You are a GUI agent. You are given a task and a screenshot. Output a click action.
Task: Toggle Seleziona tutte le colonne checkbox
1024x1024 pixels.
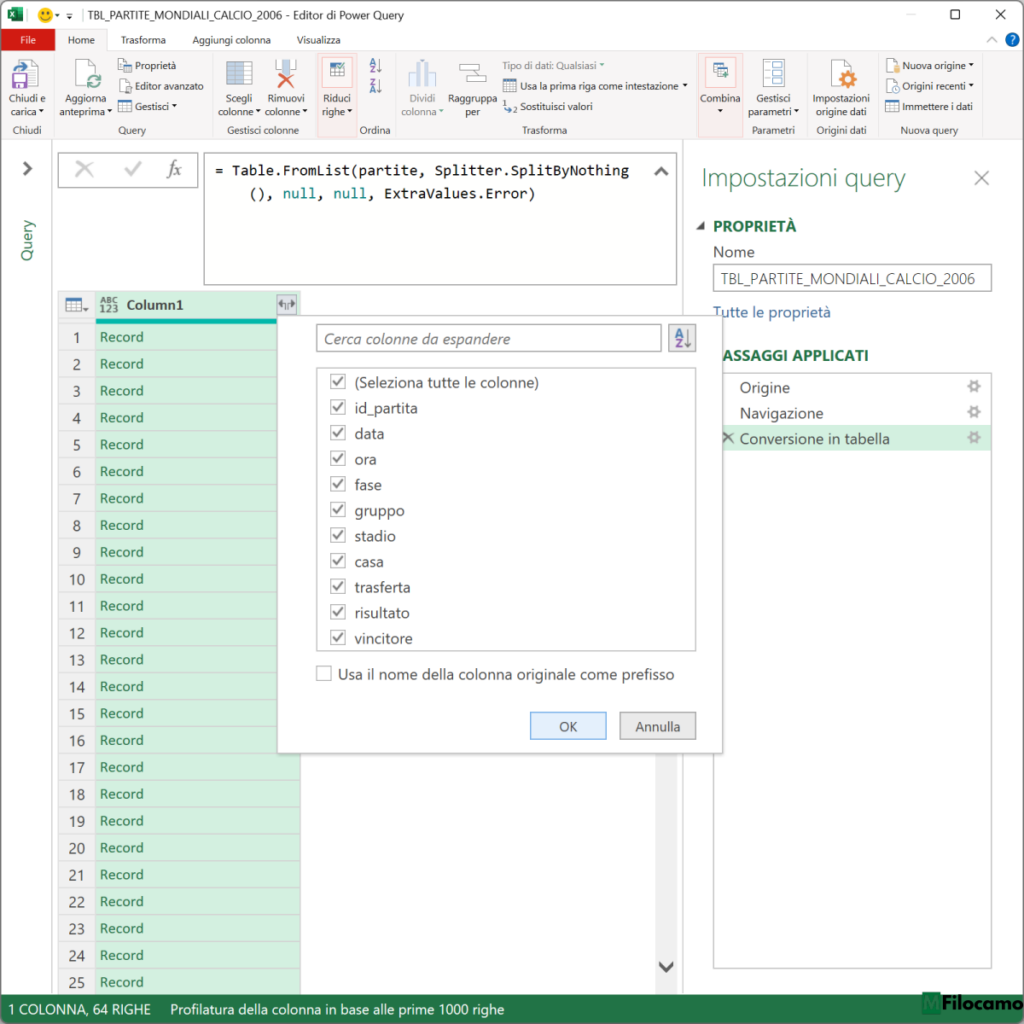coord(338,382)
